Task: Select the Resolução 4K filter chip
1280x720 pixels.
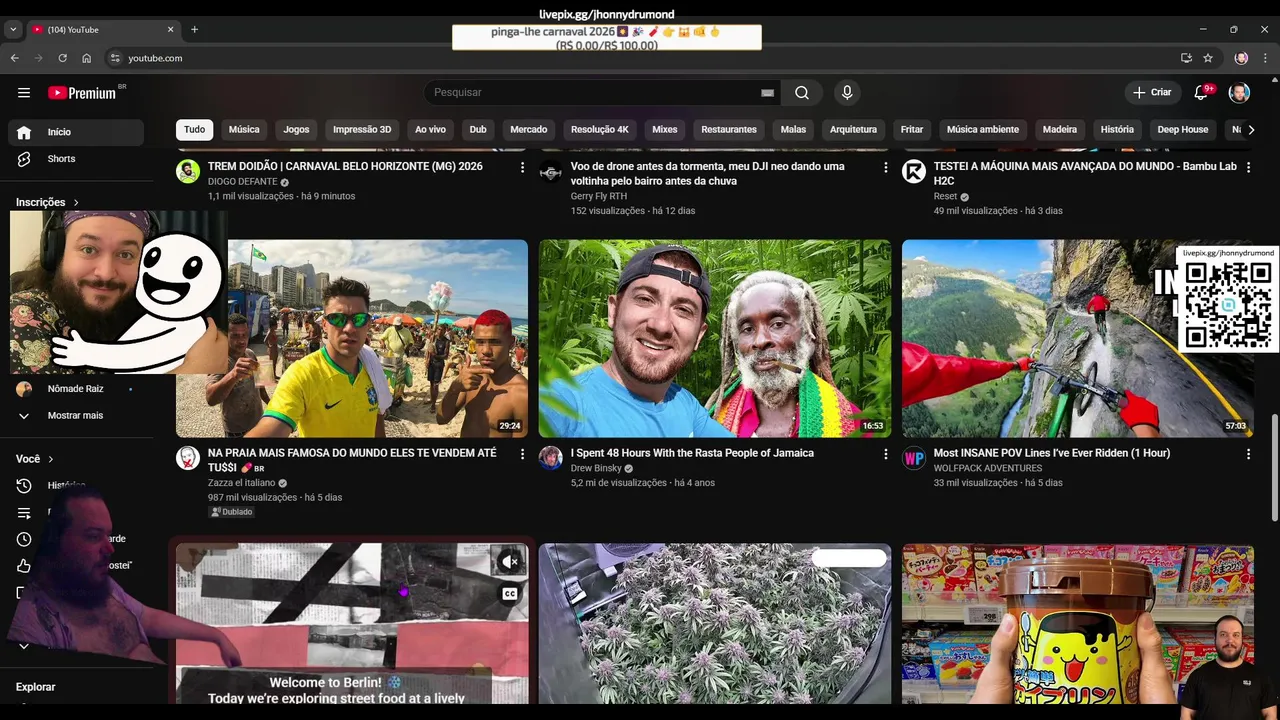Action: click(x=600, y=130)
